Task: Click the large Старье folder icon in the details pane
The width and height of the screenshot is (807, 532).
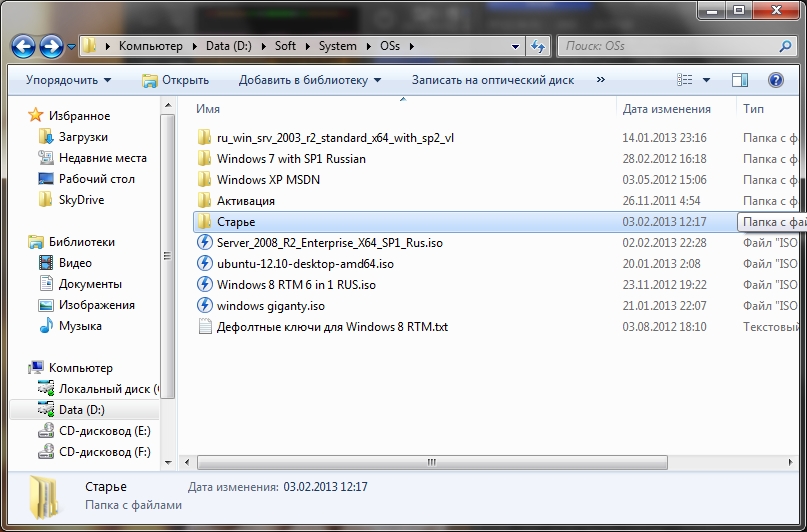Action: (x=45, y=496)
